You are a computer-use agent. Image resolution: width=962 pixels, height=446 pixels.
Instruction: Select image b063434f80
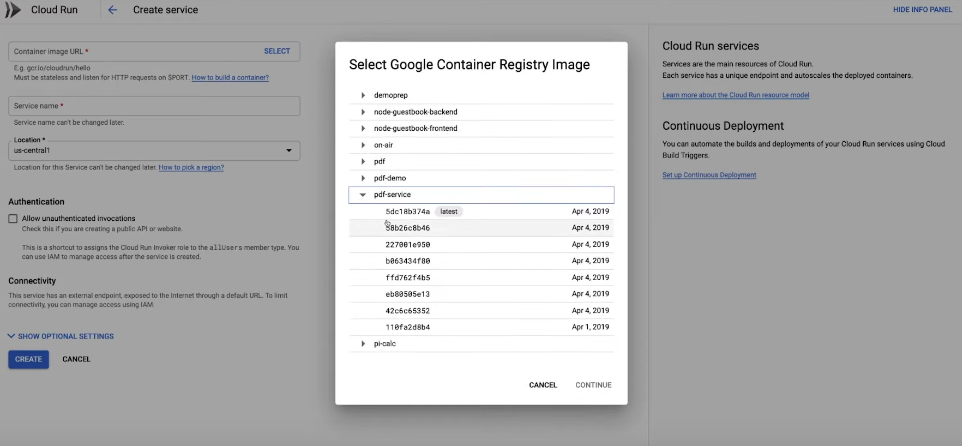click(x=481, y=261)
